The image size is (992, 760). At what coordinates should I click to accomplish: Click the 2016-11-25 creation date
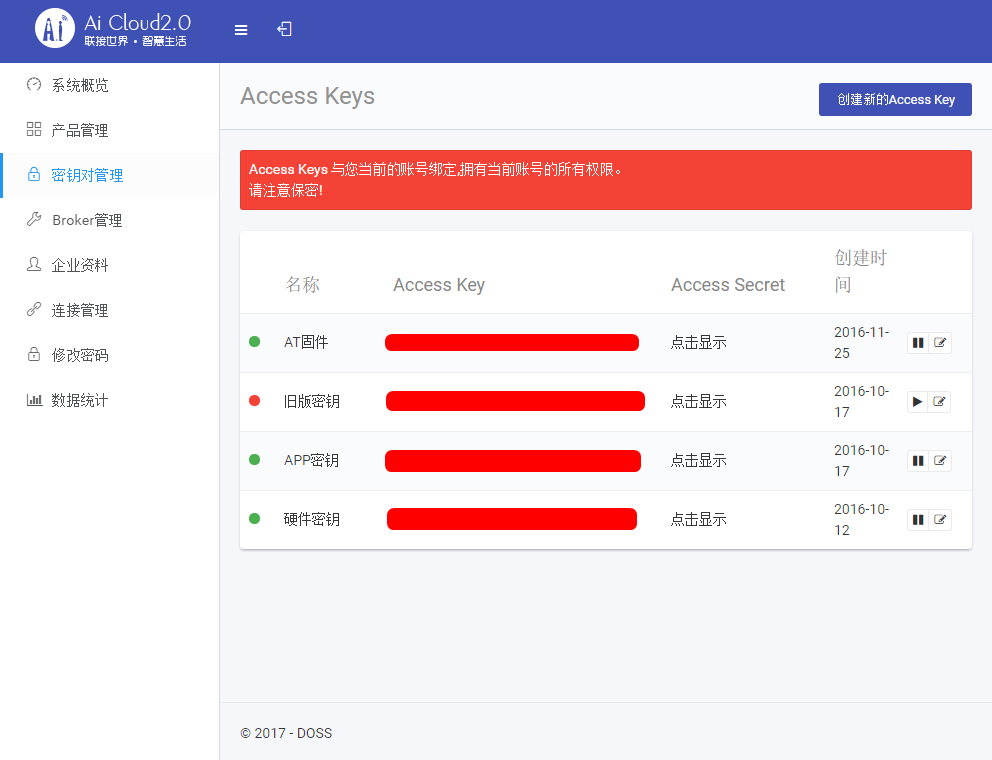click(x=862, y=342)
